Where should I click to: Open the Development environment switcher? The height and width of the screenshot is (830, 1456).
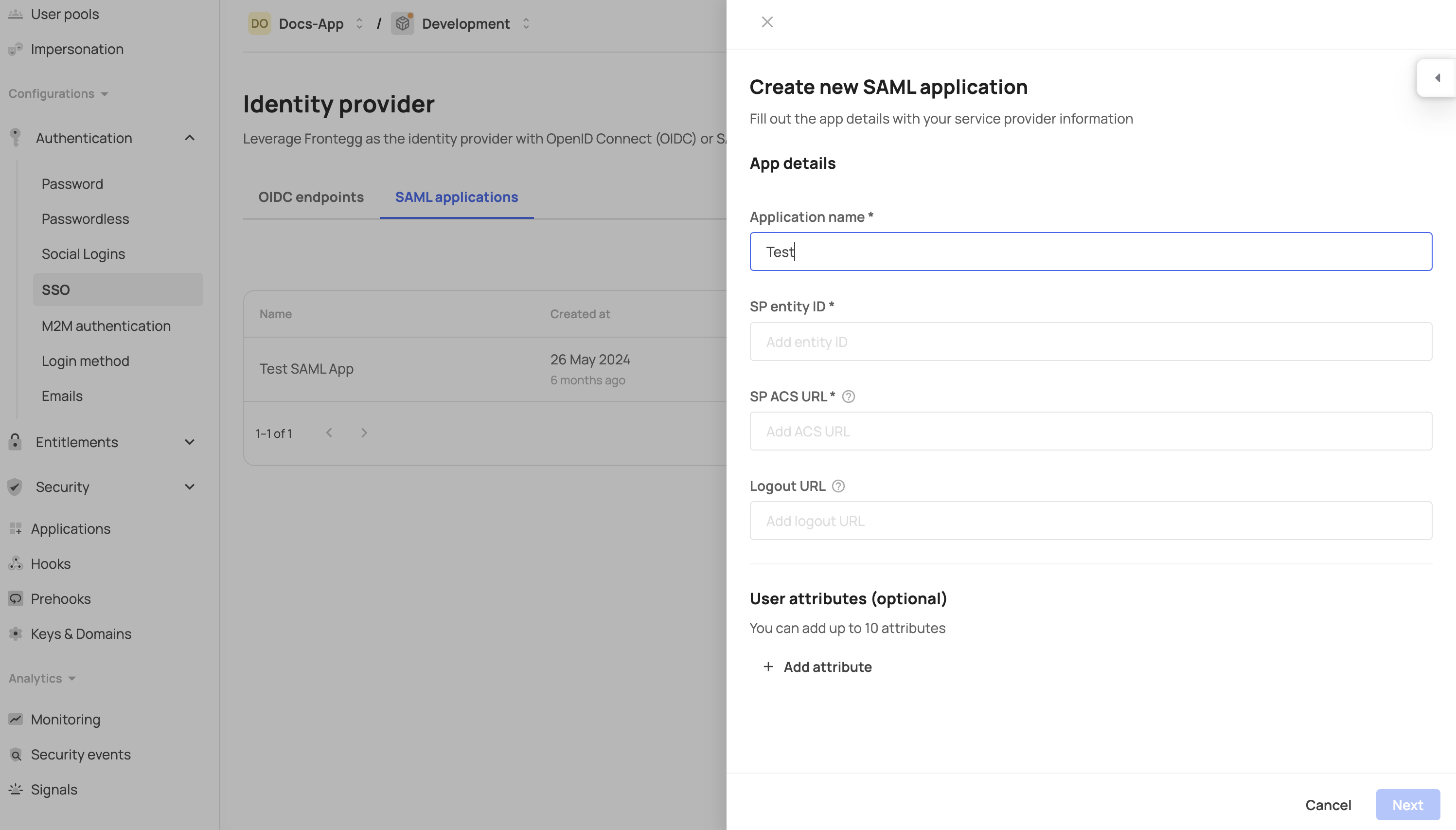tap(526, 23)
